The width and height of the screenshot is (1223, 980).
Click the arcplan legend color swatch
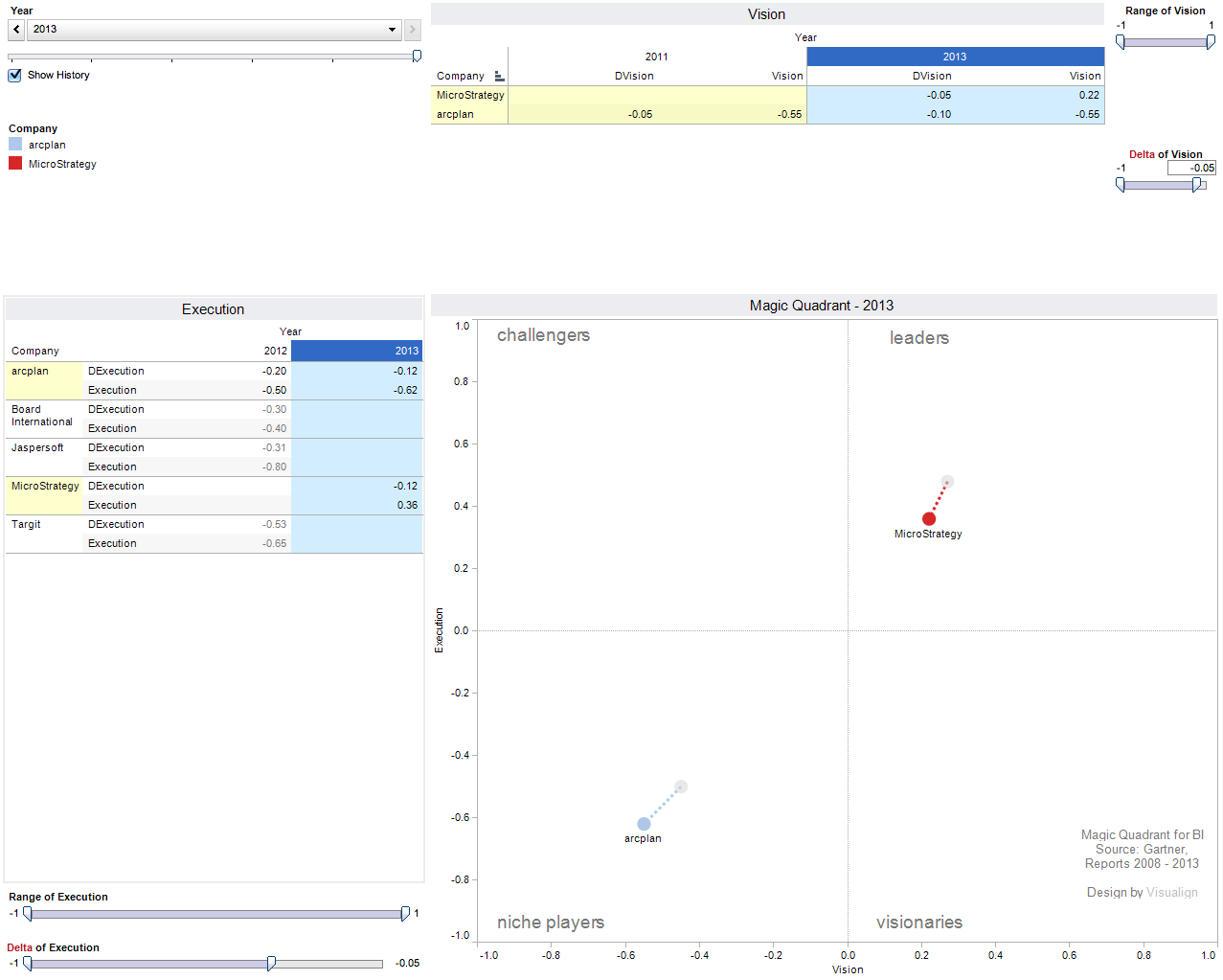[15, 145]
